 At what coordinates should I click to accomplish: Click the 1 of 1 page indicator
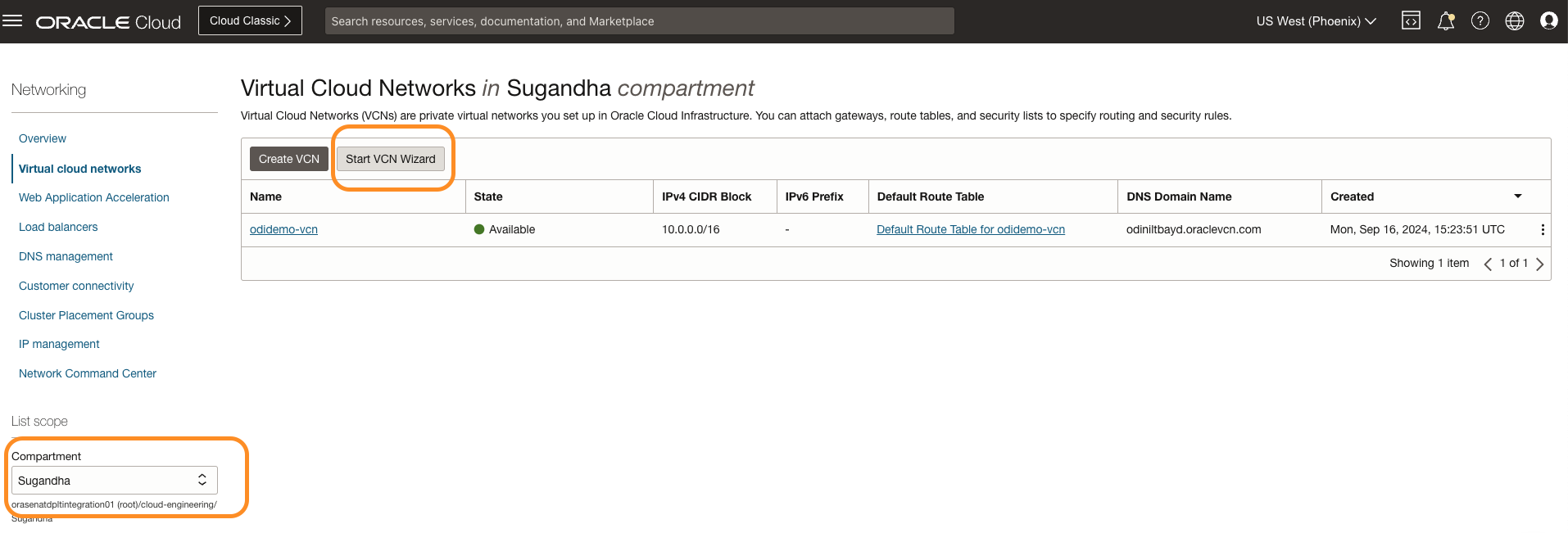point(1514,263)
